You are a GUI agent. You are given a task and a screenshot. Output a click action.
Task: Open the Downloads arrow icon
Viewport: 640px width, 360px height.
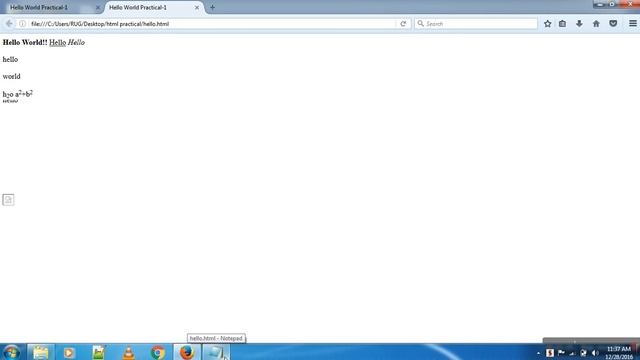click(x=579, y=24)
